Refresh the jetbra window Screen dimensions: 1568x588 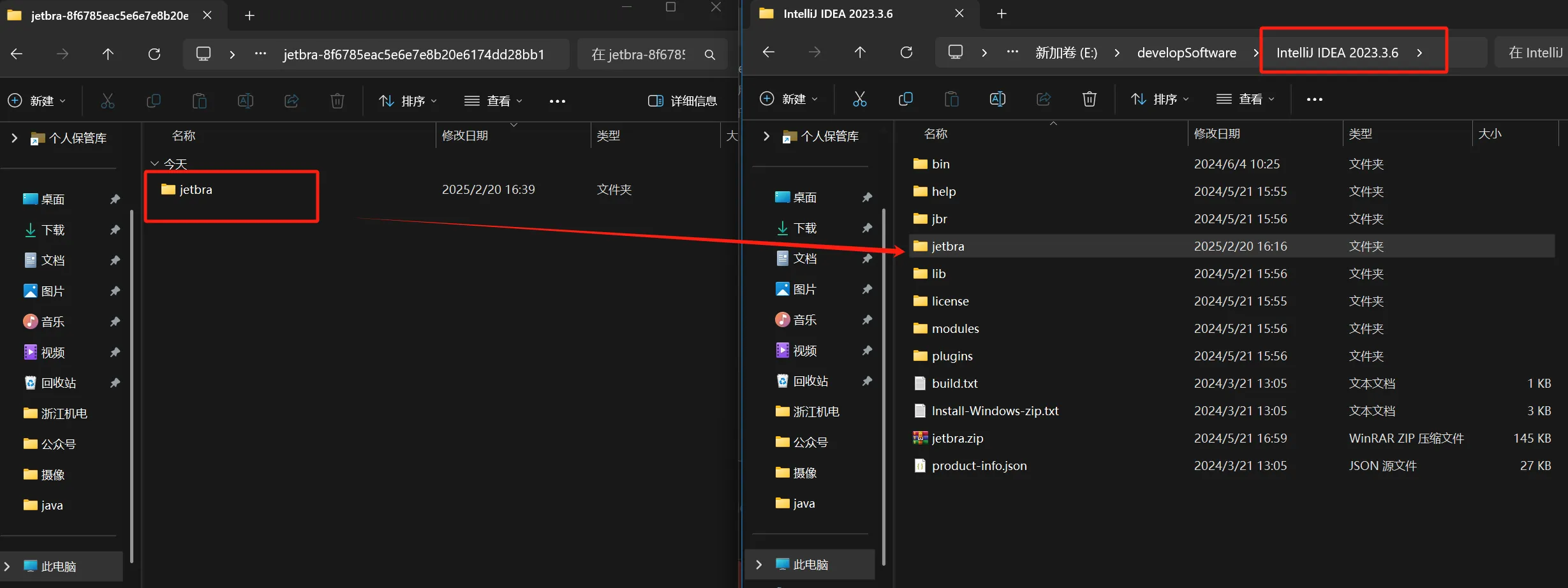point(154,54)
